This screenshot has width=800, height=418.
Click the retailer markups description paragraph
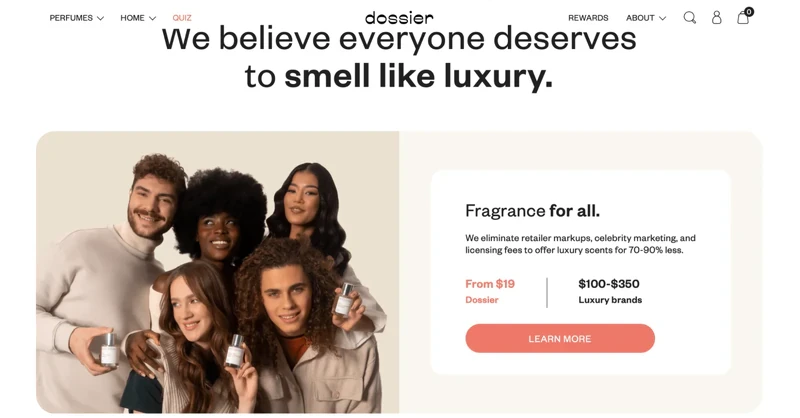click(x=580, y=244)
